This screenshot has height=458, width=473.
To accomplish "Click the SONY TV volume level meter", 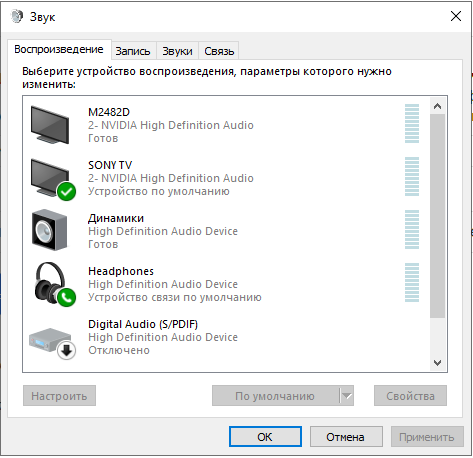I will (x=412, y=176).
